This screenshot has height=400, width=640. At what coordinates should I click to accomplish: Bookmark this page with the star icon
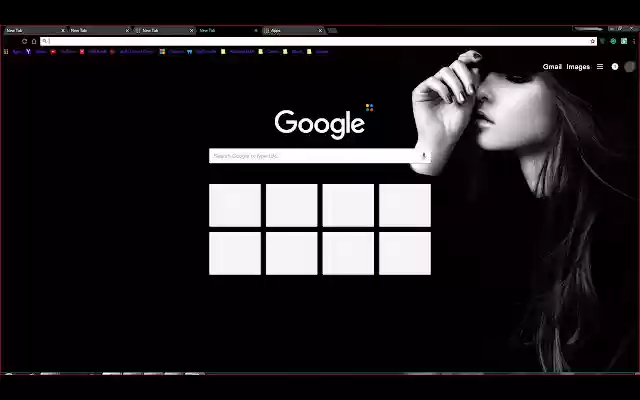point(593,41)
